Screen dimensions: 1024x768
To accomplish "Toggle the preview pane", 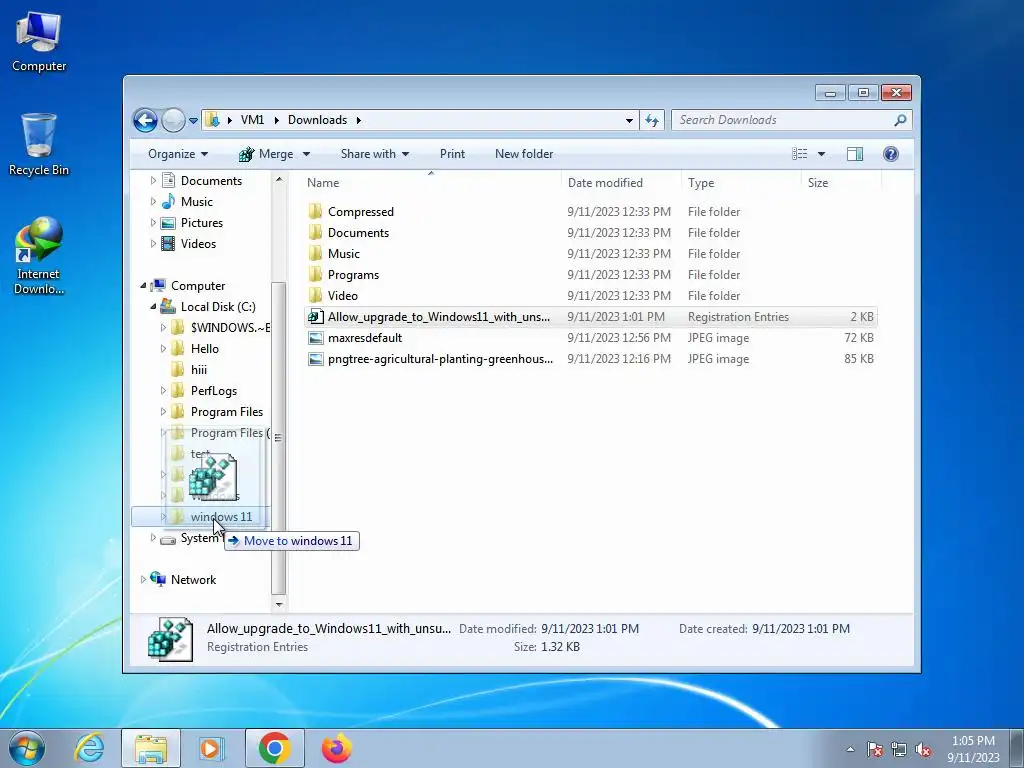I will point(855,154).
